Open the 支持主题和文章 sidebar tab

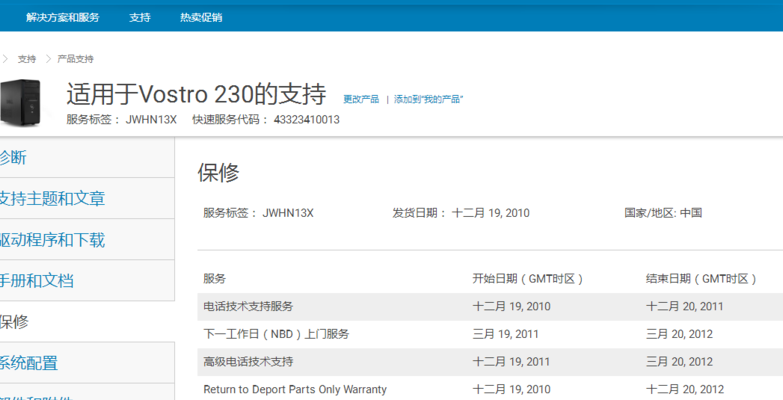point(87,198)
